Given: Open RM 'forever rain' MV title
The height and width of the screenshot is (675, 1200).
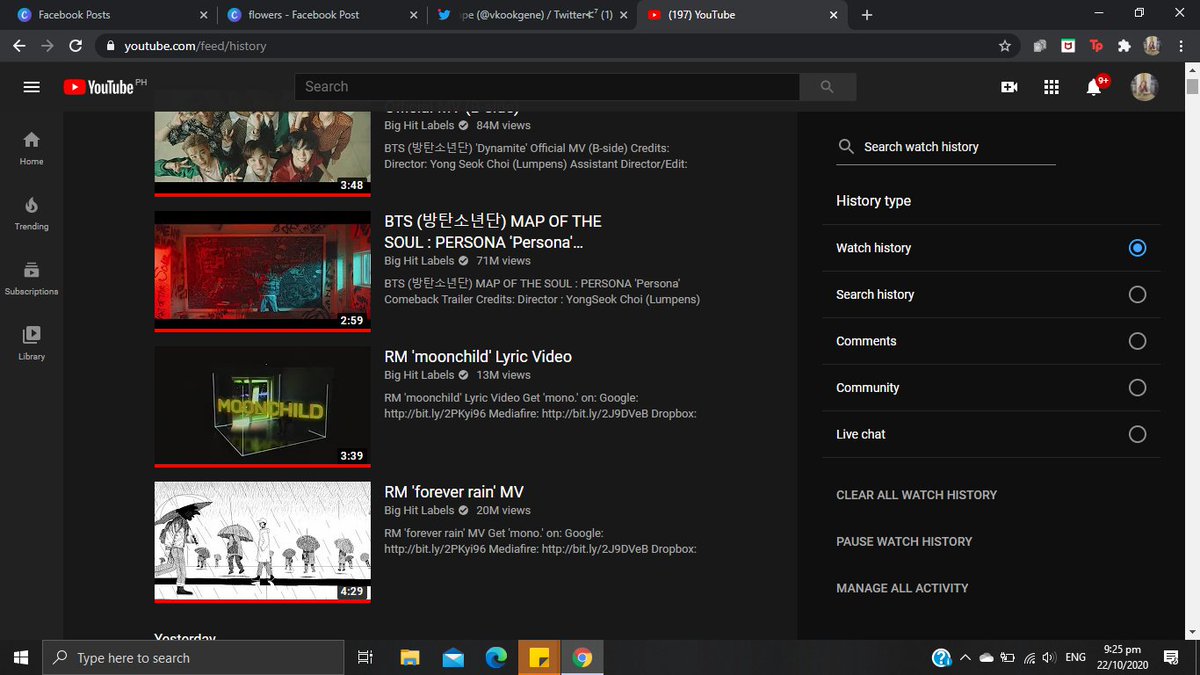Looking at the screenshot, I should (x=454, y=492).
